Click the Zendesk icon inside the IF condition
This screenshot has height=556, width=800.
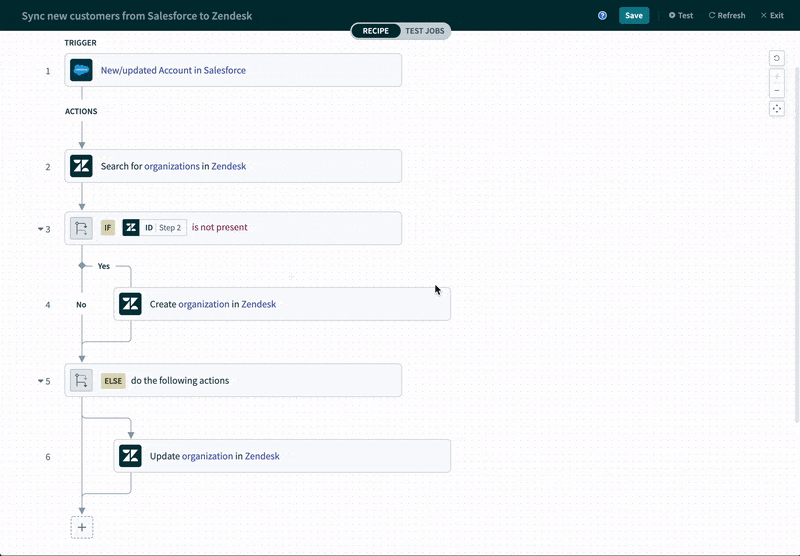[131, 228]
